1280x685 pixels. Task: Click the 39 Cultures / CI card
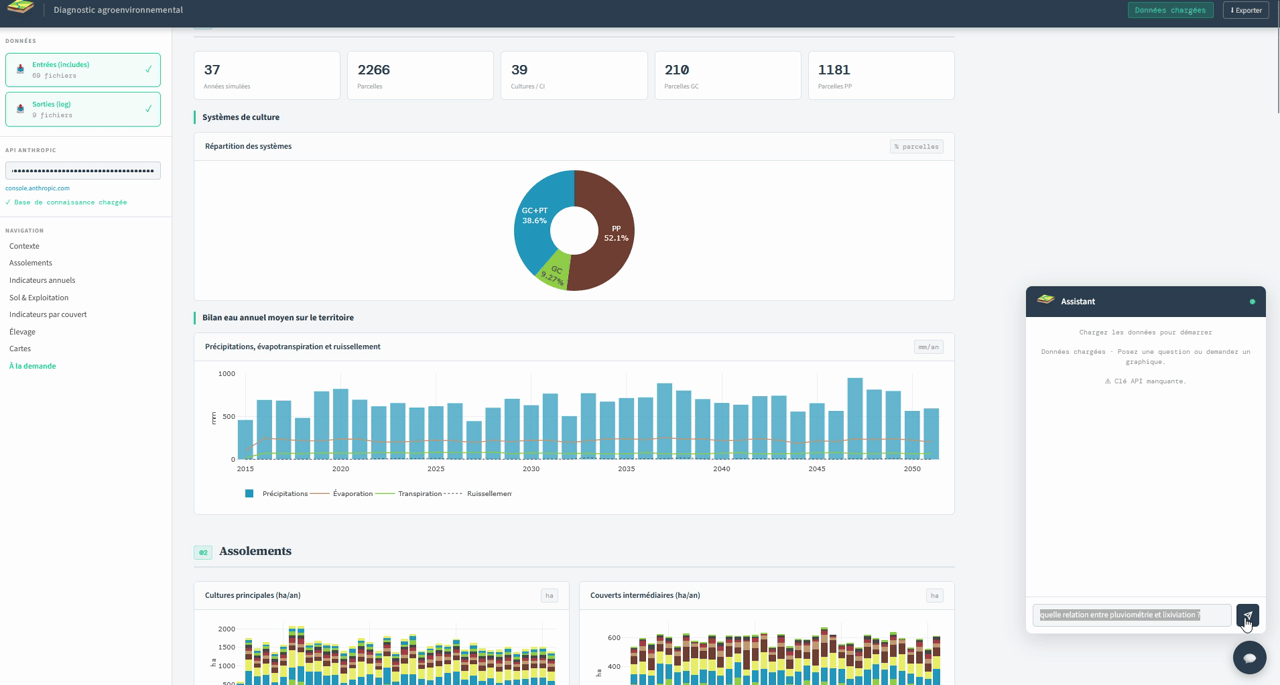coord(574,75)
